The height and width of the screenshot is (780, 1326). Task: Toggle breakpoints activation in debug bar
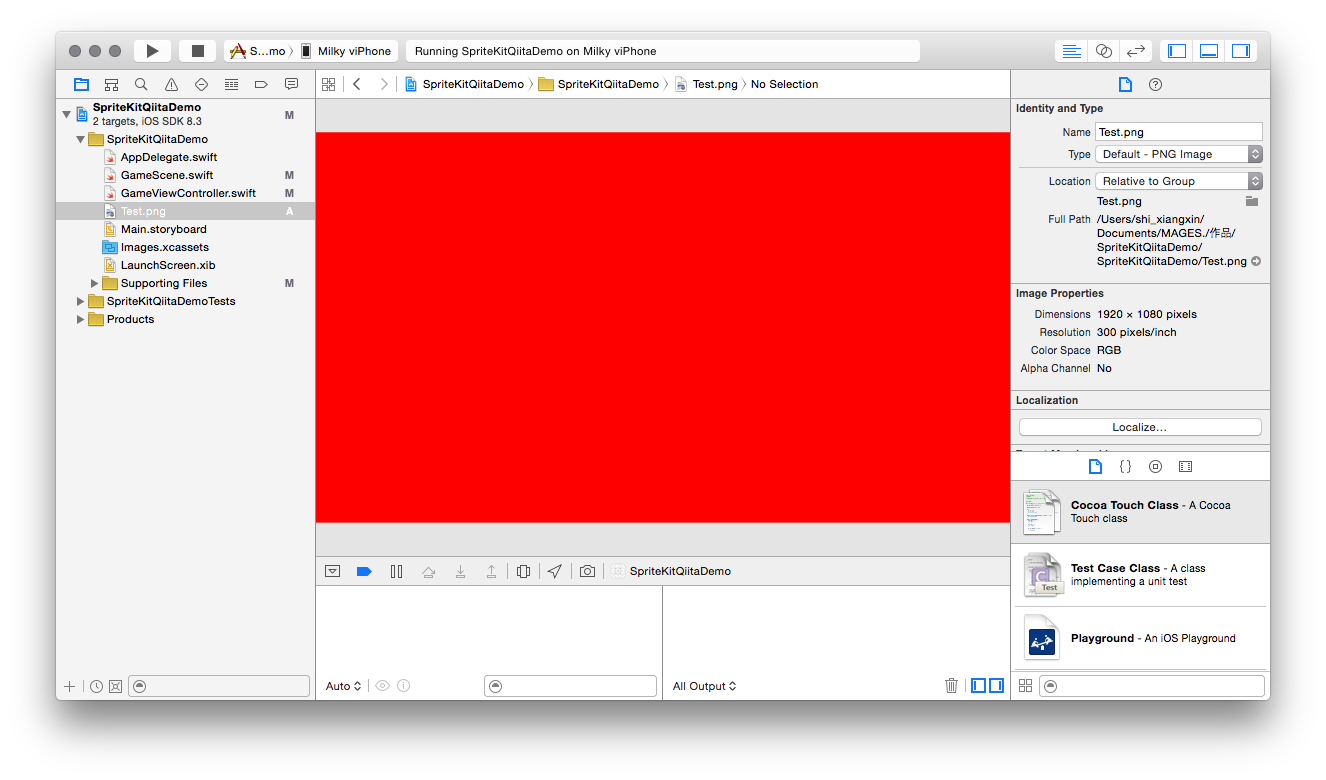[x=364, y=571]
